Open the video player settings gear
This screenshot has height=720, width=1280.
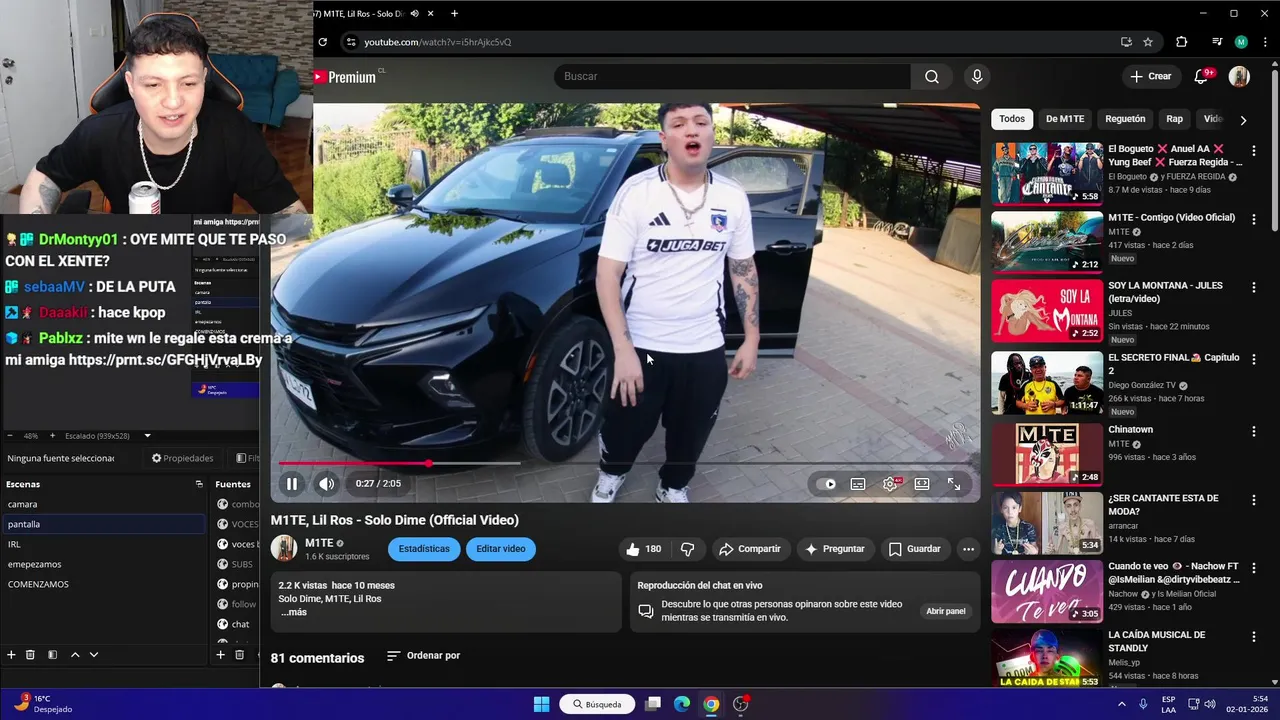point(890,484)
